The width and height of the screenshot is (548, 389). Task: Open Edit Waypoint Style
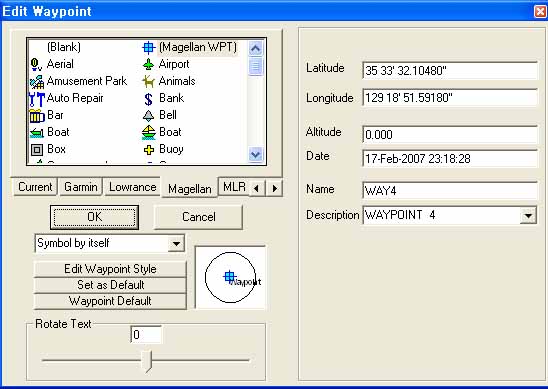coord(110,269)
